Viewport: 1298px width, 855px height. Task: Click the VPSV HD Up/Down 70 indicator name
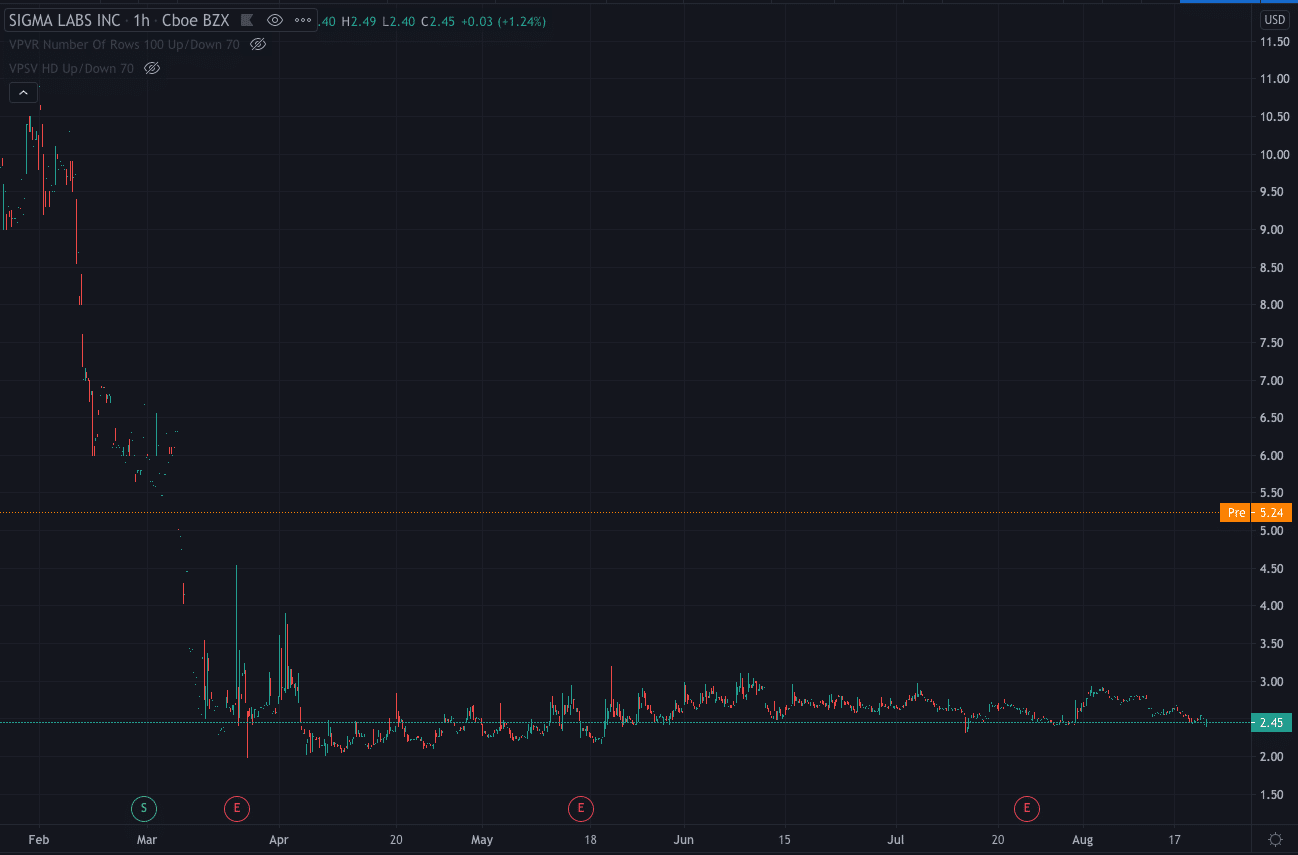click(x=71, y=68)
